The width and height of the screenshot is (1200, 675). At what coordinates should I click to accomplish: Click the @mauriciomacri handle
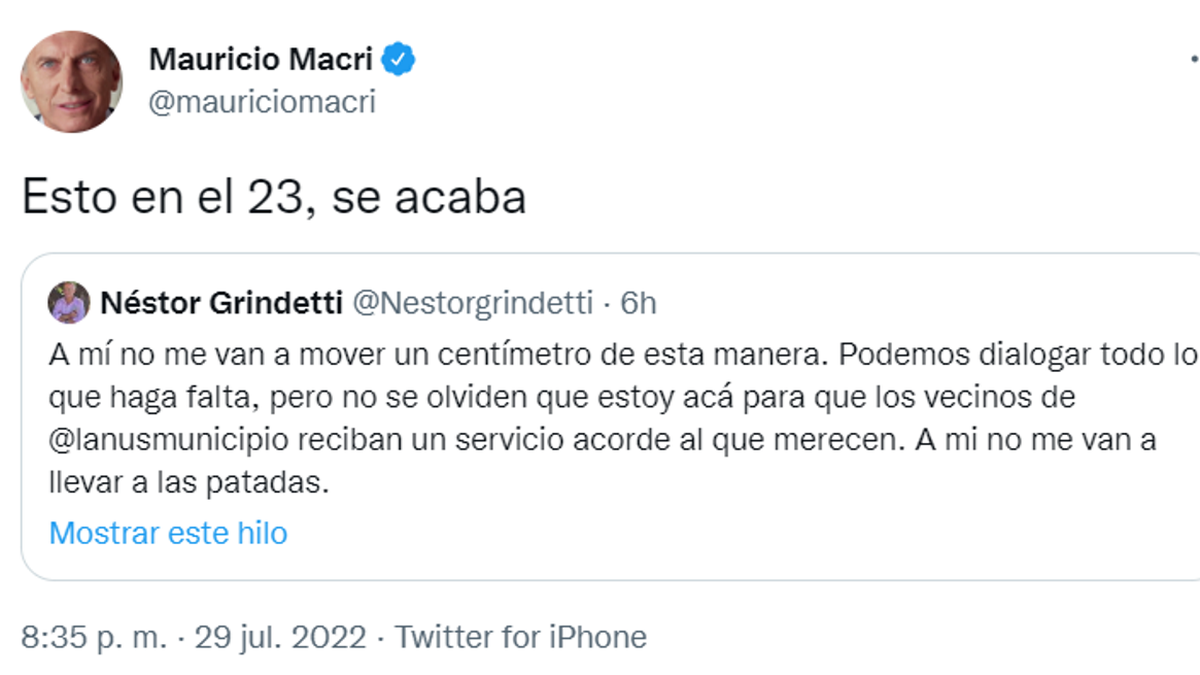[x=262, y=103]
